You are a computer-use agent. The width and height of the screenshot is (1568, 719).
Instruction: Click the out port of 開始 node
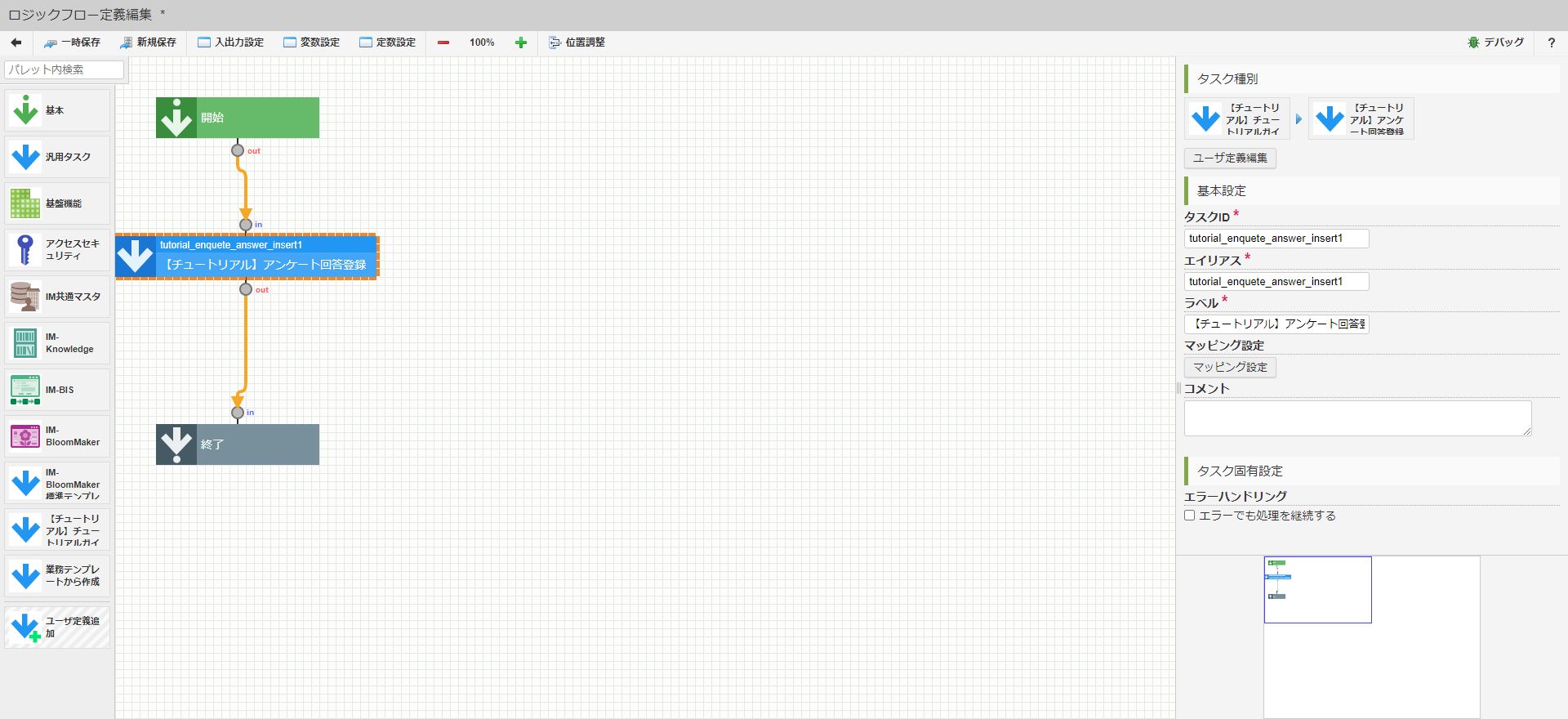pyautogui.click(x=238, y=150)
